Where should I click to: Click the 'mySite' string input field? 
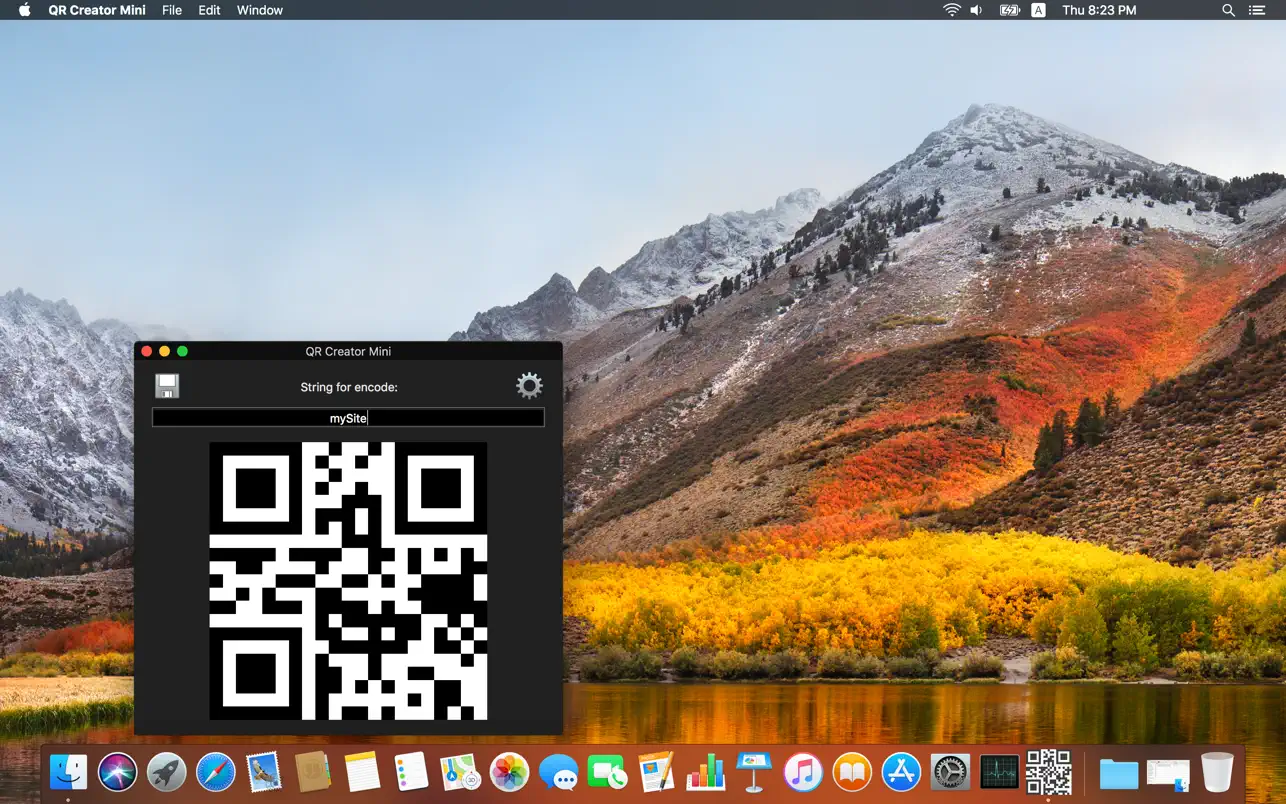348,418
